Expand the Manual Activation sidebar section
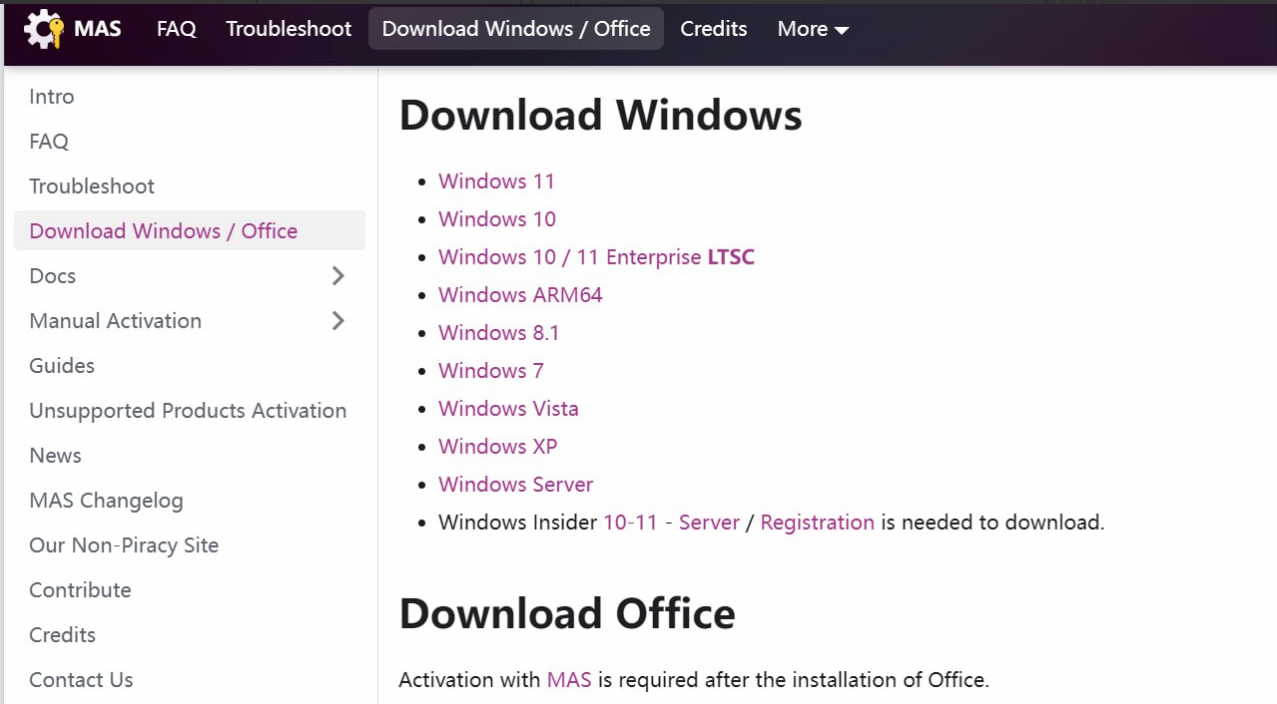Screen dimensions: 1277x704 [338, 321]
